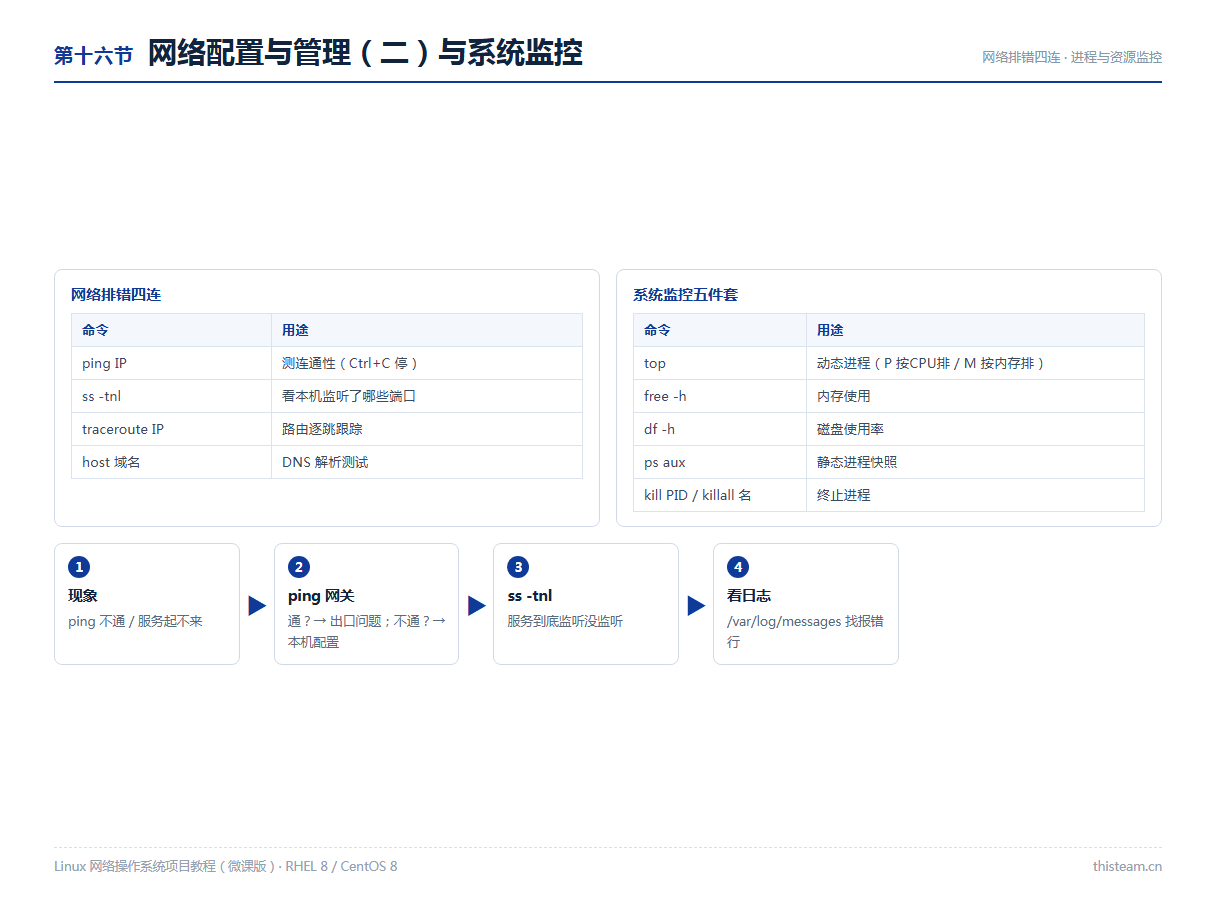Select the 系统监控五件套 card heading
Image resolution: width=1216 pixels, height=900 pixels.
point(685,295)
